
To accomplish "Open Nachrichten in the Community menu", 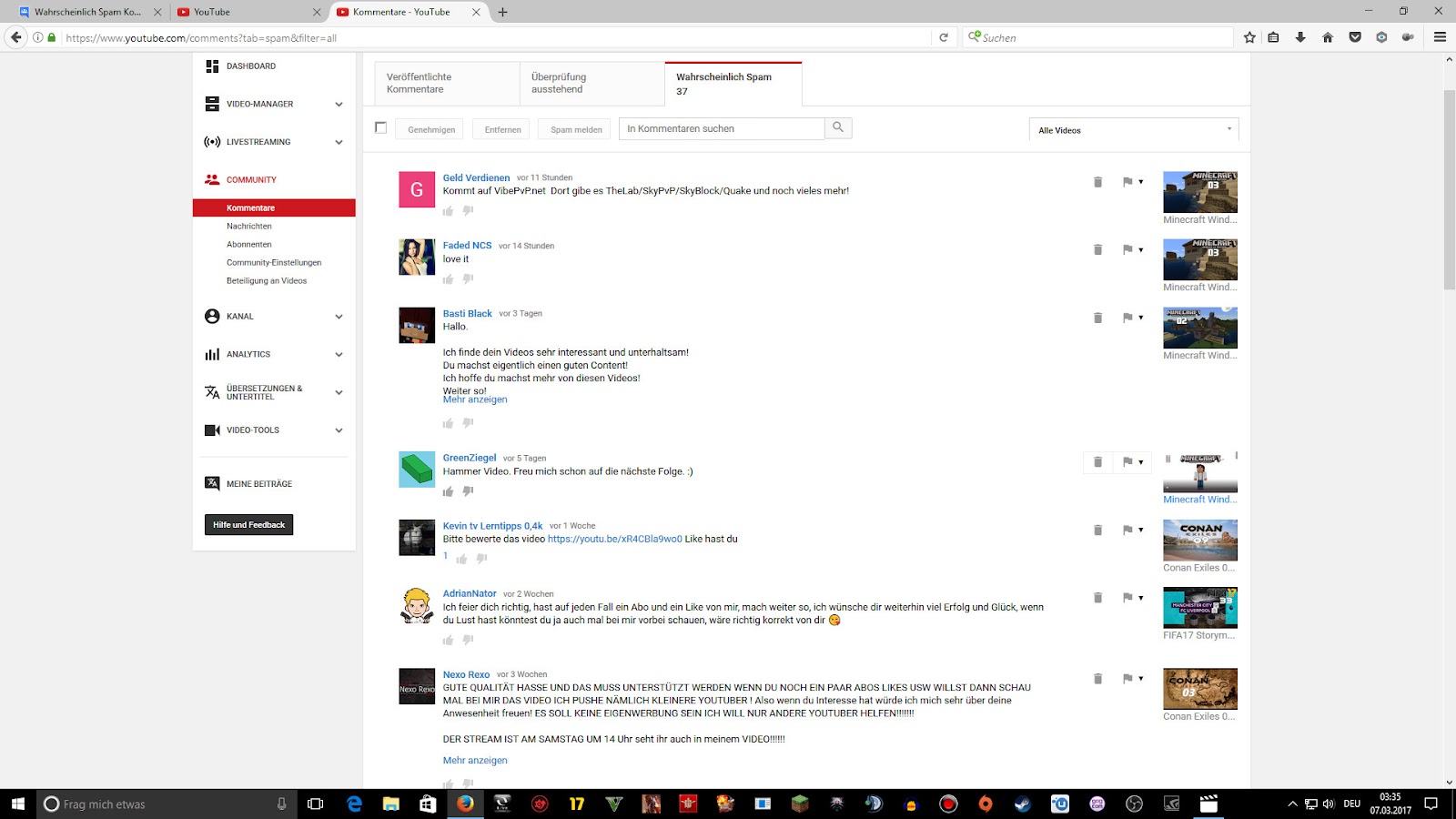I will click(x=249, y=227).
